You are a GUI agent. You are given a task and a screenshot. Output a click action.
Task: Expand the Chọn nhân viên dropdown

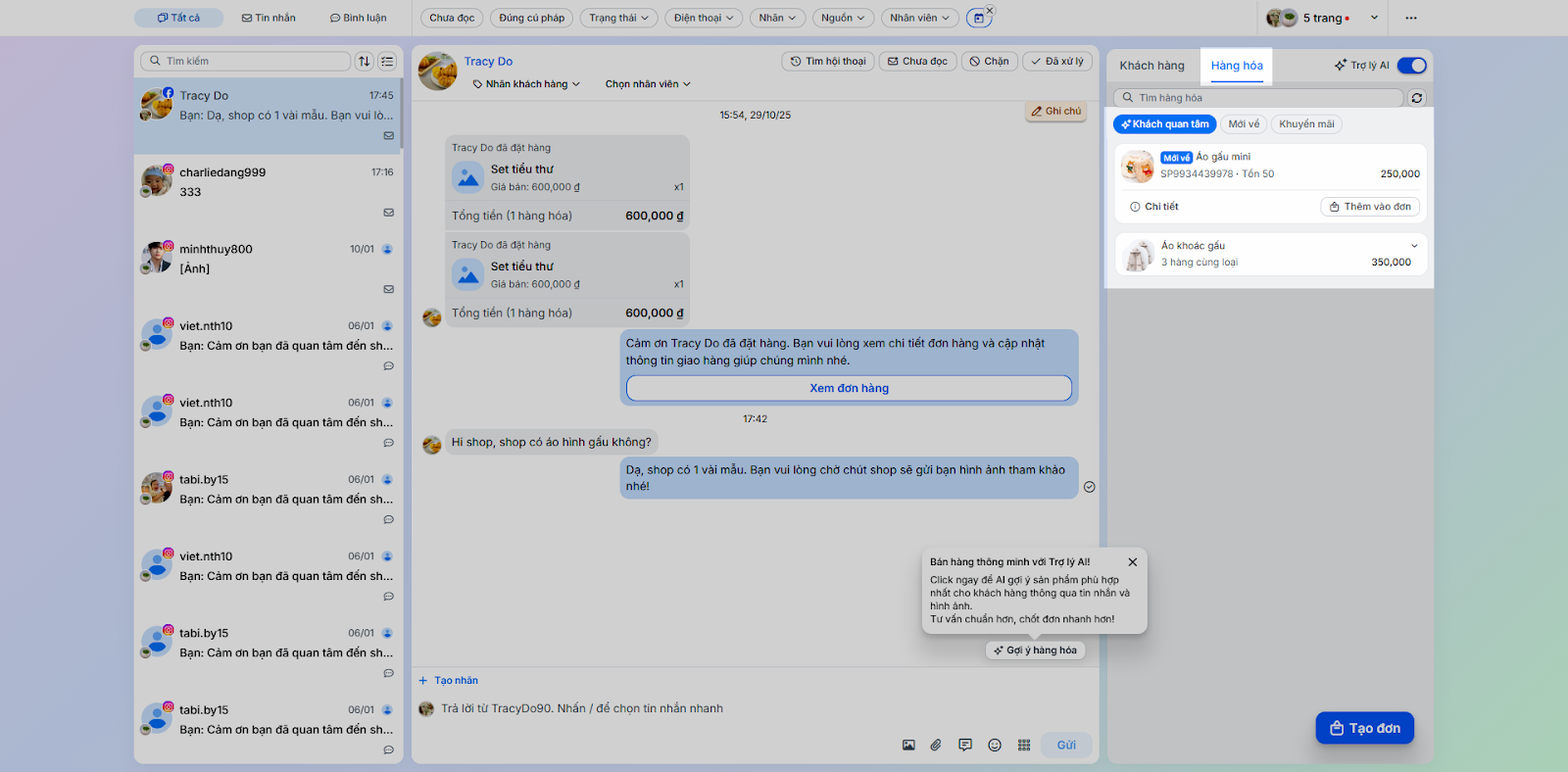[647, 84]
